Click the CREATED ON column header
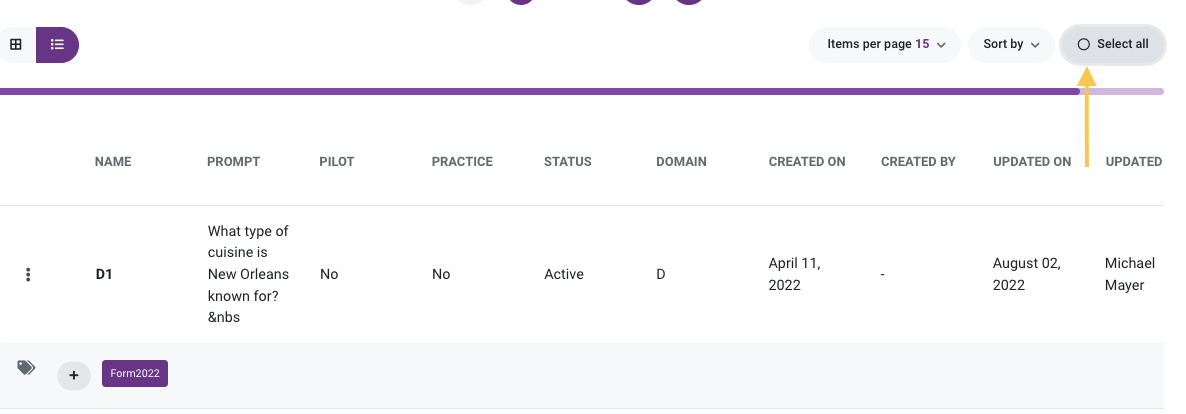This screenshot has height=414, width=1186. [x=807, y=162]
